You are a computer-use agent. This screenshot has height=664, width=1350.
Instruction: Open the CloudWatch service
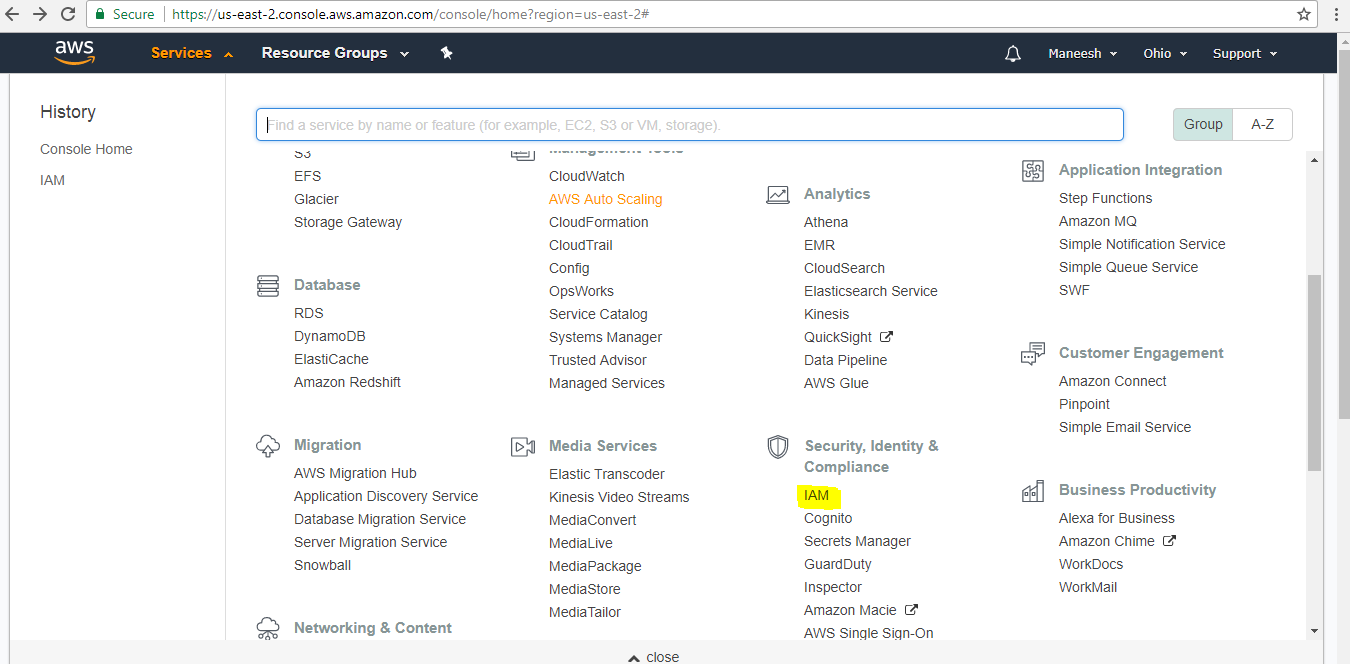pos(587,176)
